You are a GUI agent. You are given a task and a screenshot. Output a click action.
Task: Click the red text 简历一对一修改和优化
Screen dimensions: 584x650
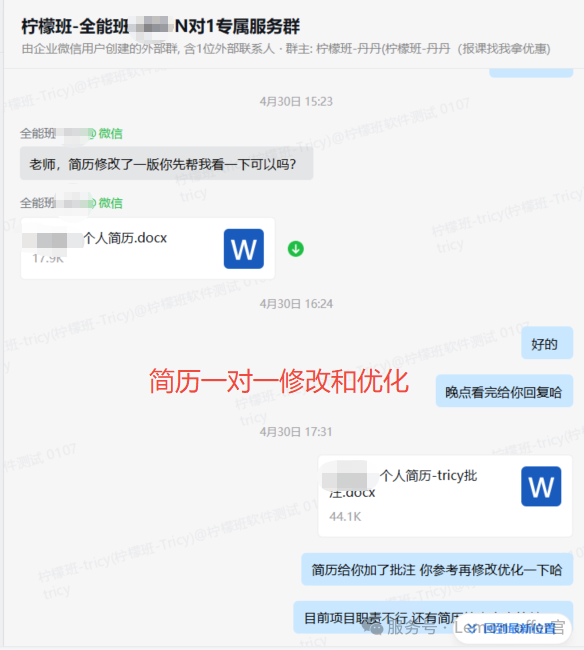click(279, 381)
